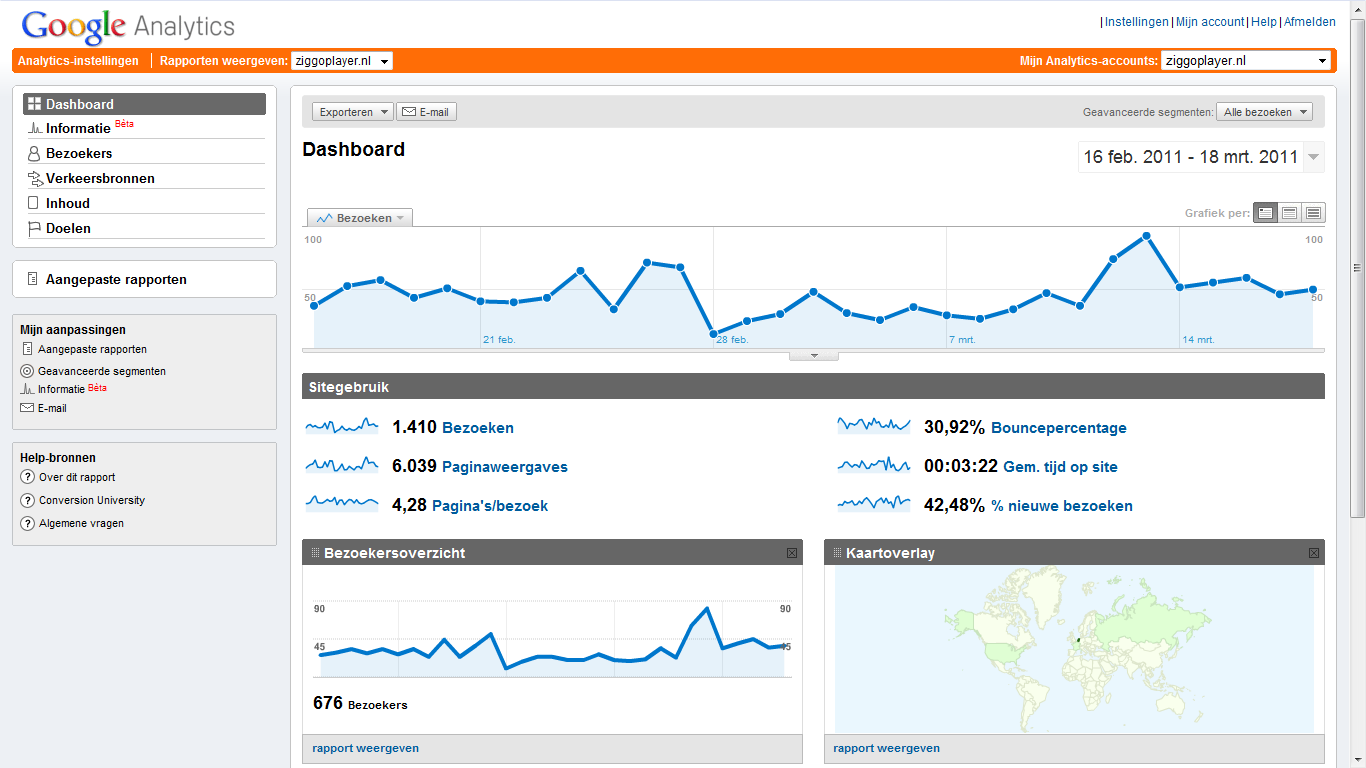Click question mark icon beside Conversion University
The width and height of the screenshot is (1366, 768).
[28, 501]
